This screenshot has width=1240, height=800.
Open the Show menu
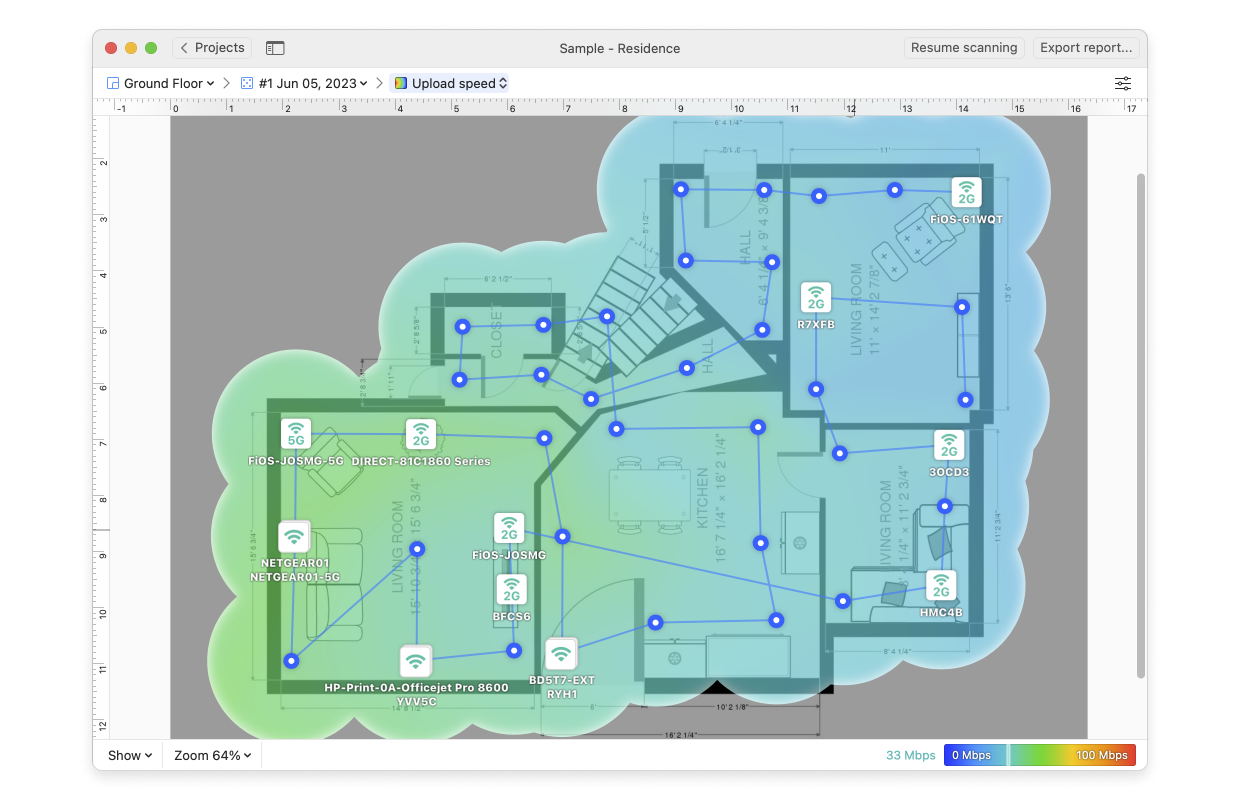click(x=130, y=755)
